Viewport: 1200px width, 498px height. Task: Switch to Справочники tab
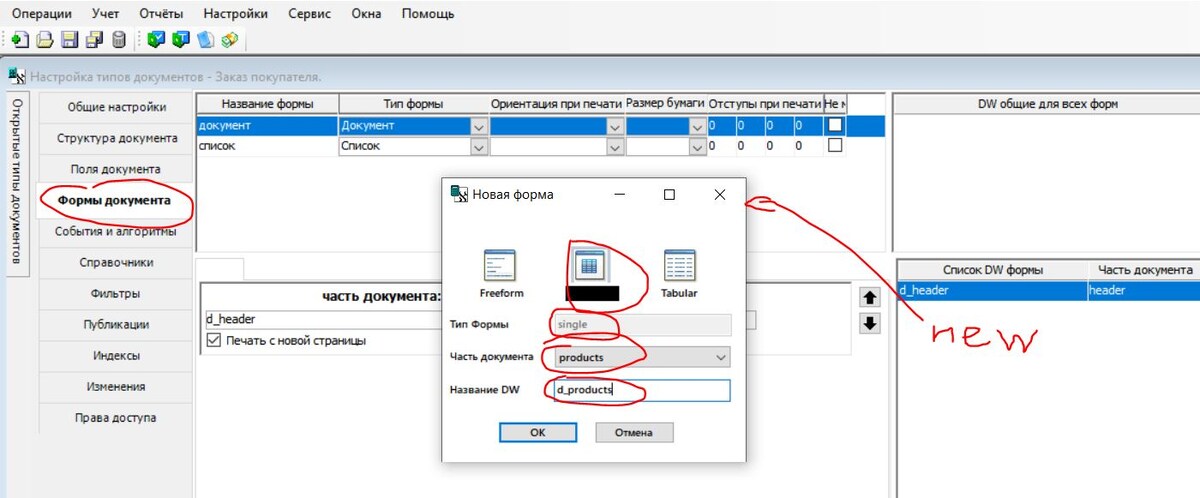pos(117,262)
